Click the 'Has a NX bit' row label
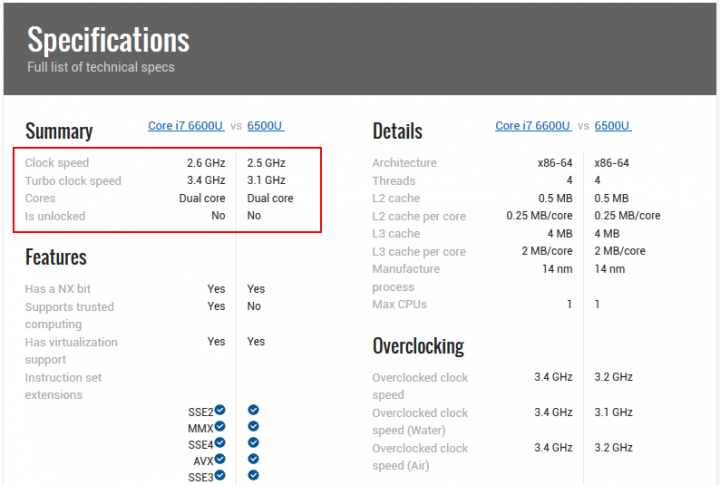 [58, 289]
